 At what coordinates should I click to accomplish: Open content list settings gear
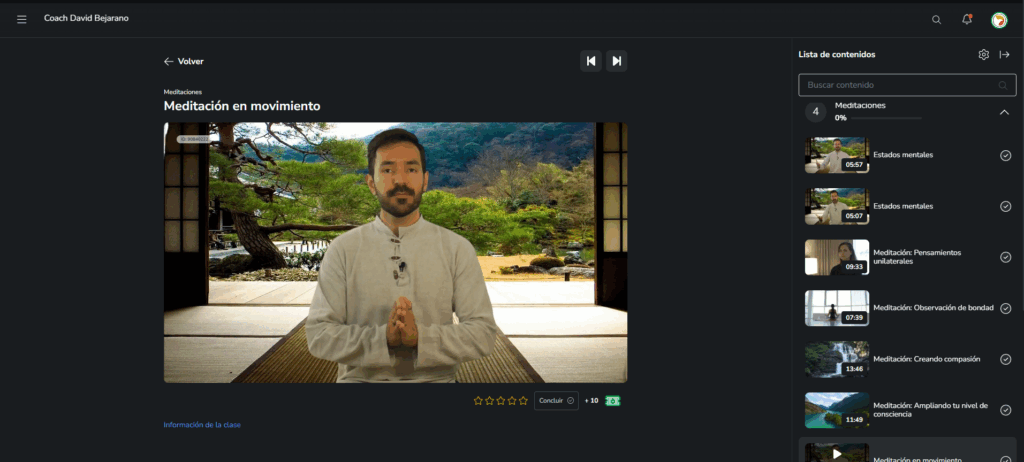(984, 55)
